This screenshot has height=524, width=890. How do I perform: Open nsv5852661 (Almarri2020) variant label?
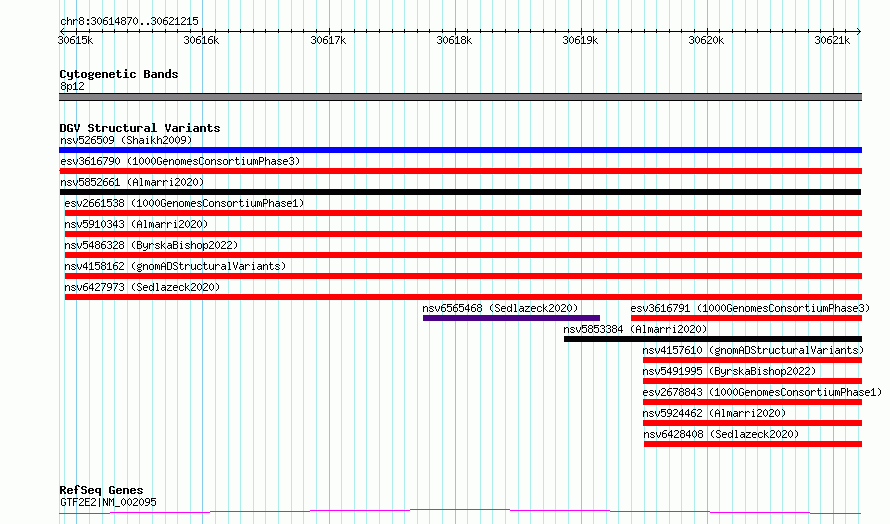coord(132,182)
